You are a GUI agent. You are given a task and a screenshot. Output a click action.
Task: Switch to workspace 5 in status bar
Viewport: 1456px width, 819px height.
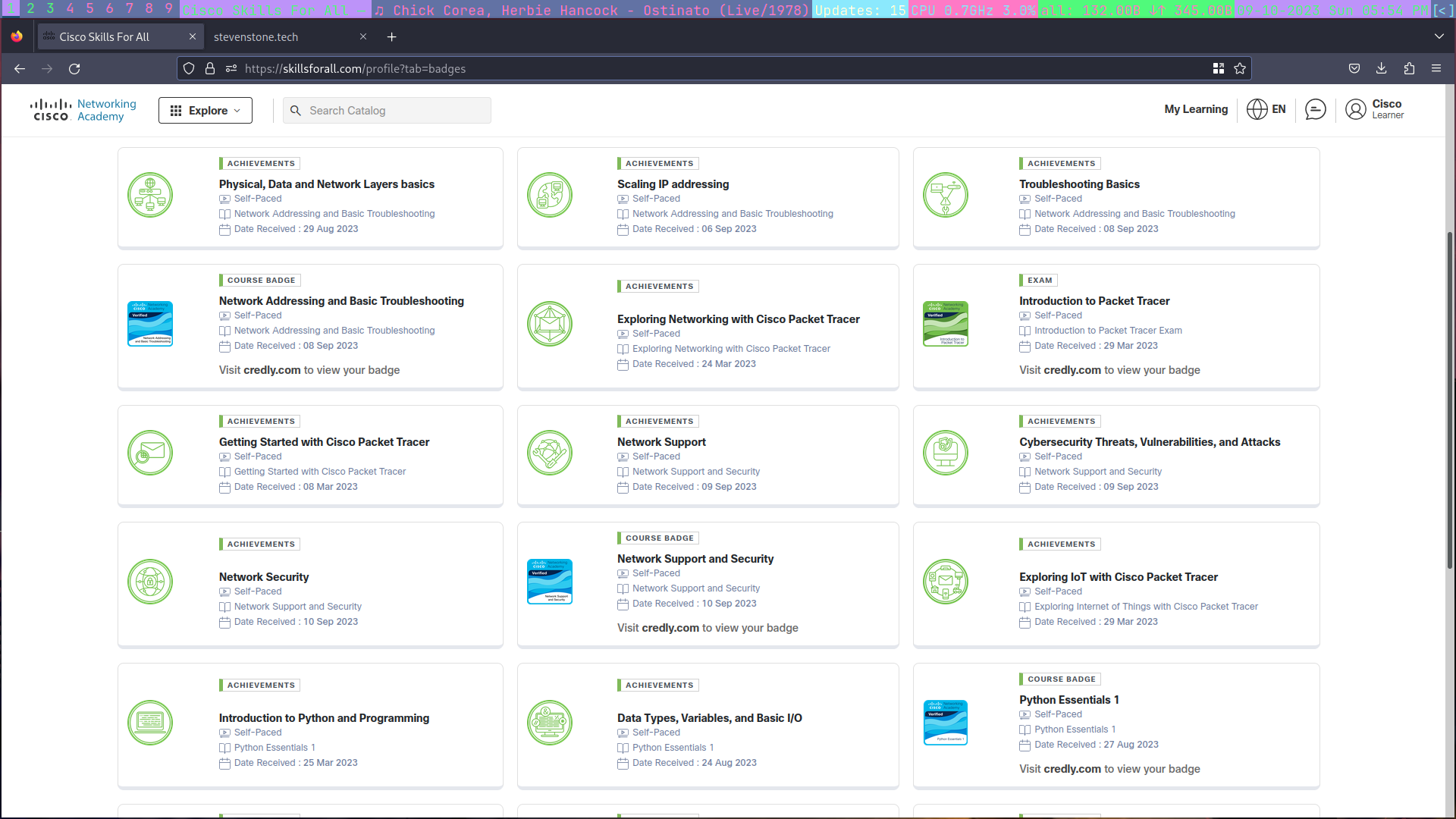coord(89,9)
